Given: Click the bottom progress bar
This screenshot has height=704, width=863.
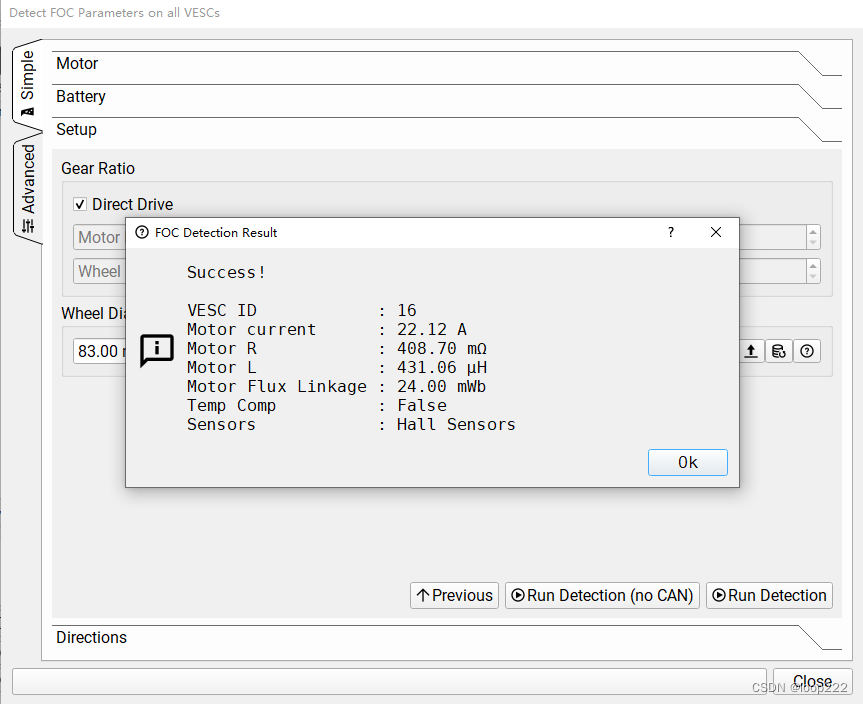Looking at the screenshot, I should [x=389, y=681].
